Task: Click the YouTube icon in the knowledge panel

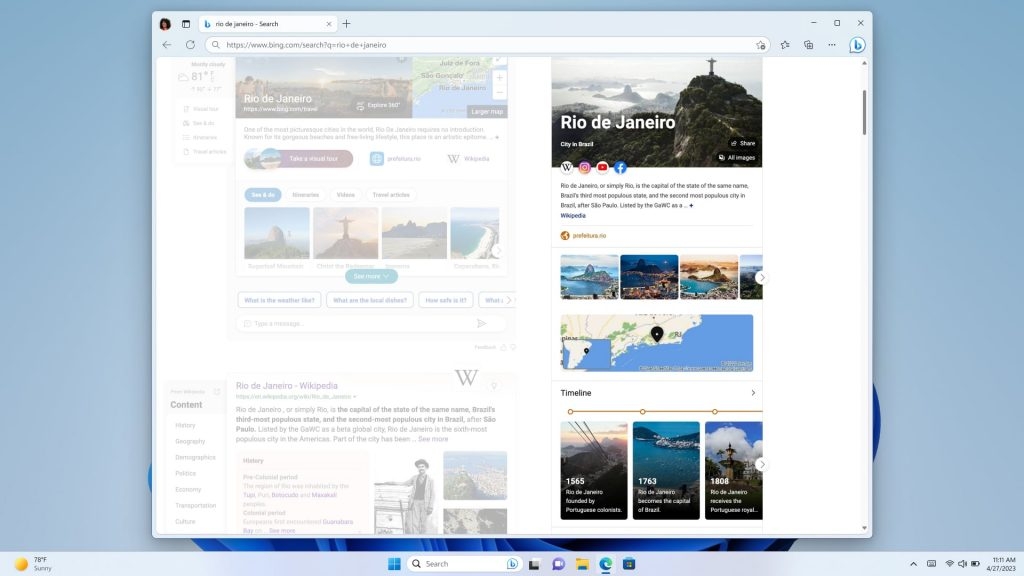Action: tap(601, 168)
